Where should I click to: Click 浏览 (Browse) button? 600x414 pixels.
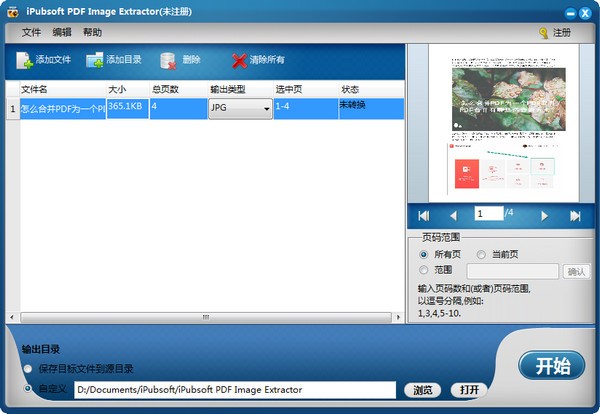point(422,390)
